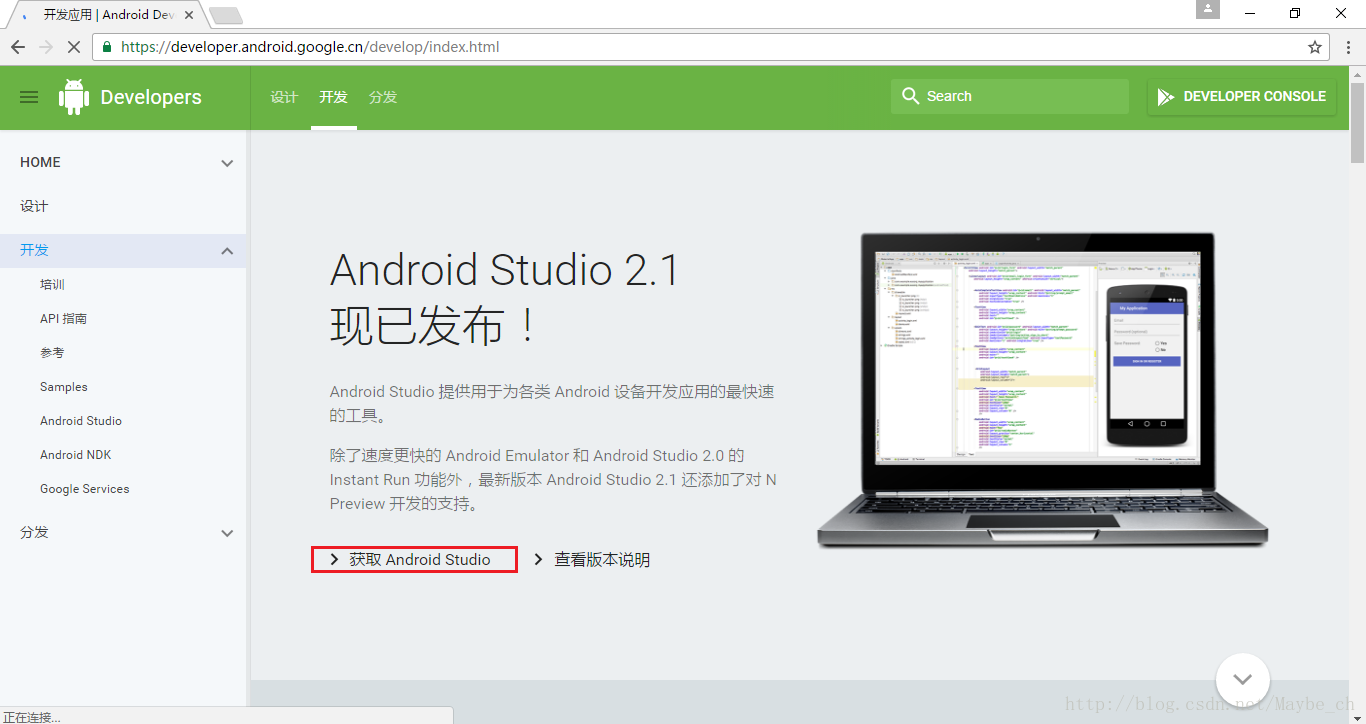Collapse the 开发 sidebar section
1366x724 pixels.
(x=227, y=251)
